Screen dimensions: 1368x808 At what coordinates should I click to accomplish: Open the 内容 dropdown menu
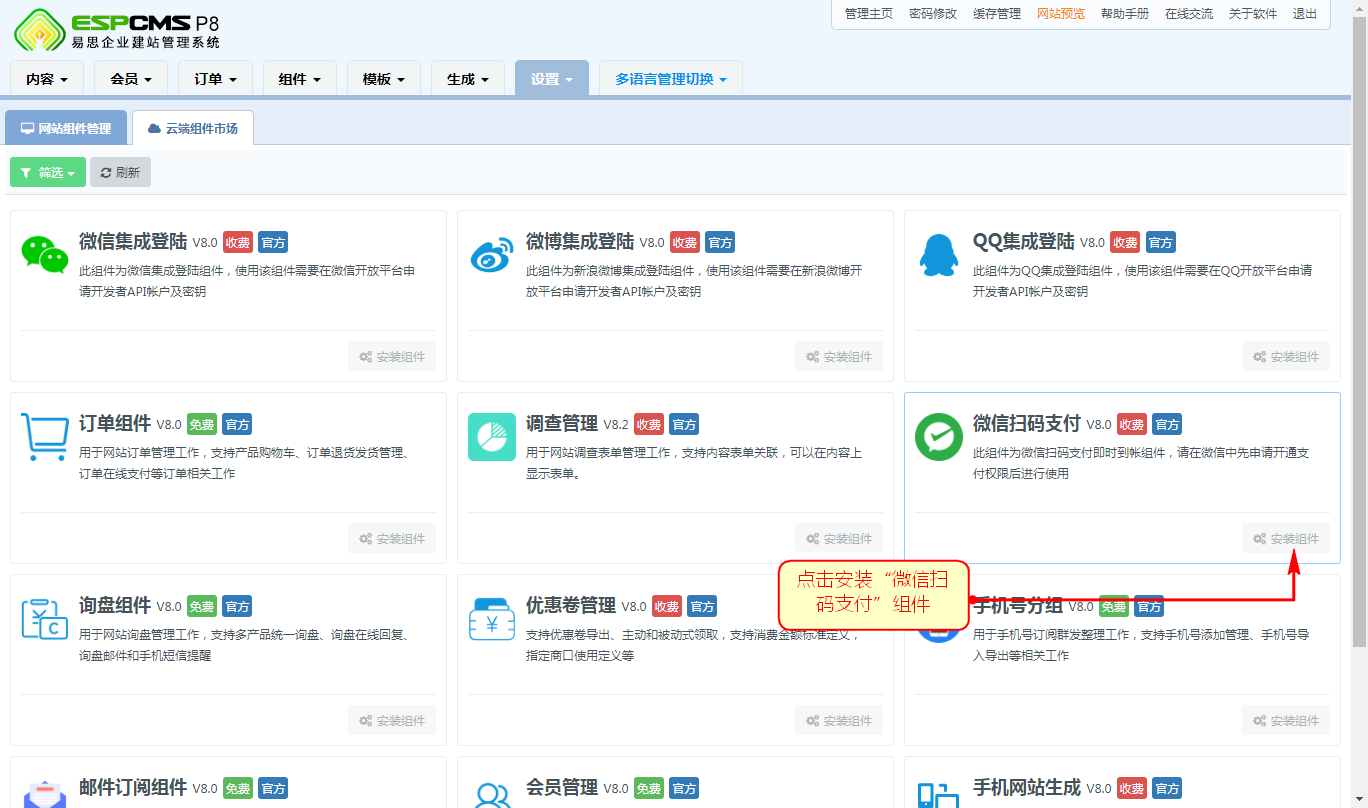click(48, 79)
